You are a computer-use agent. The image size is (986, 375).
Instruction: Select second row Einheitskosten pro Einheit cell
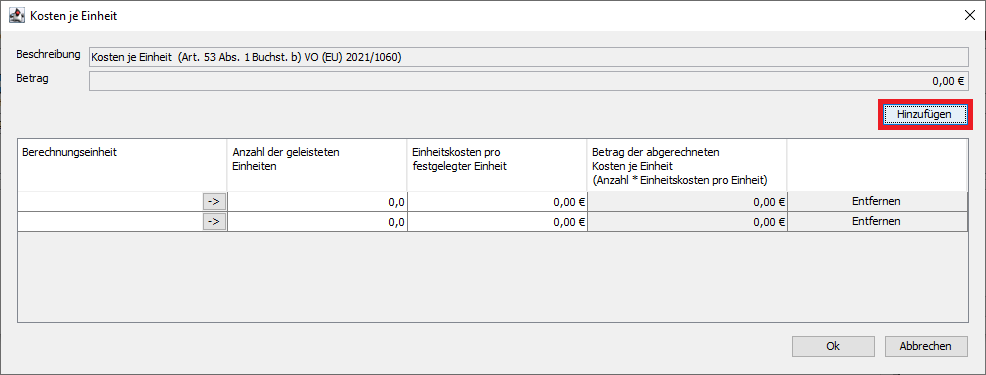497,221
